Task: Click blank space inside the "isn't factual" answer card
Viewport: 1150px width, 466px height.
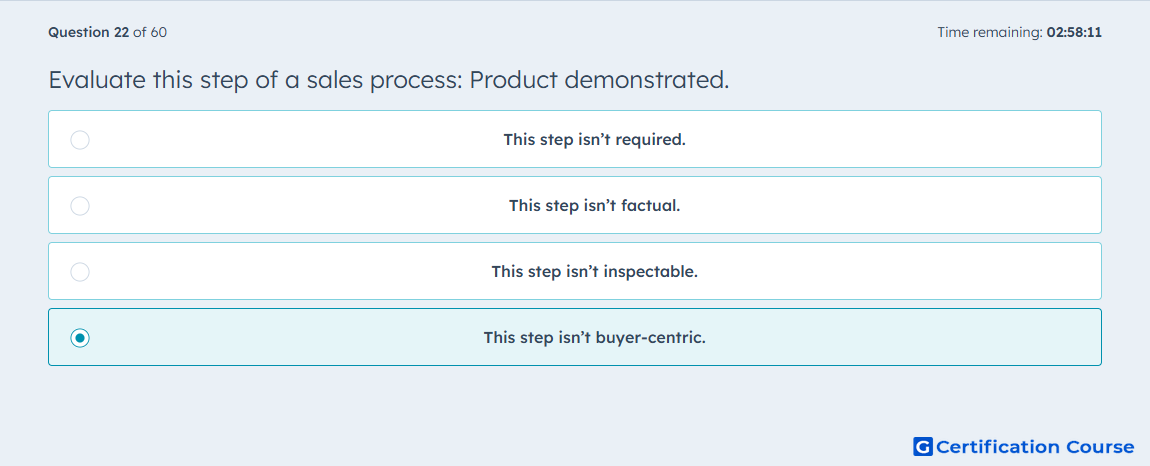Action: point(880,205)
